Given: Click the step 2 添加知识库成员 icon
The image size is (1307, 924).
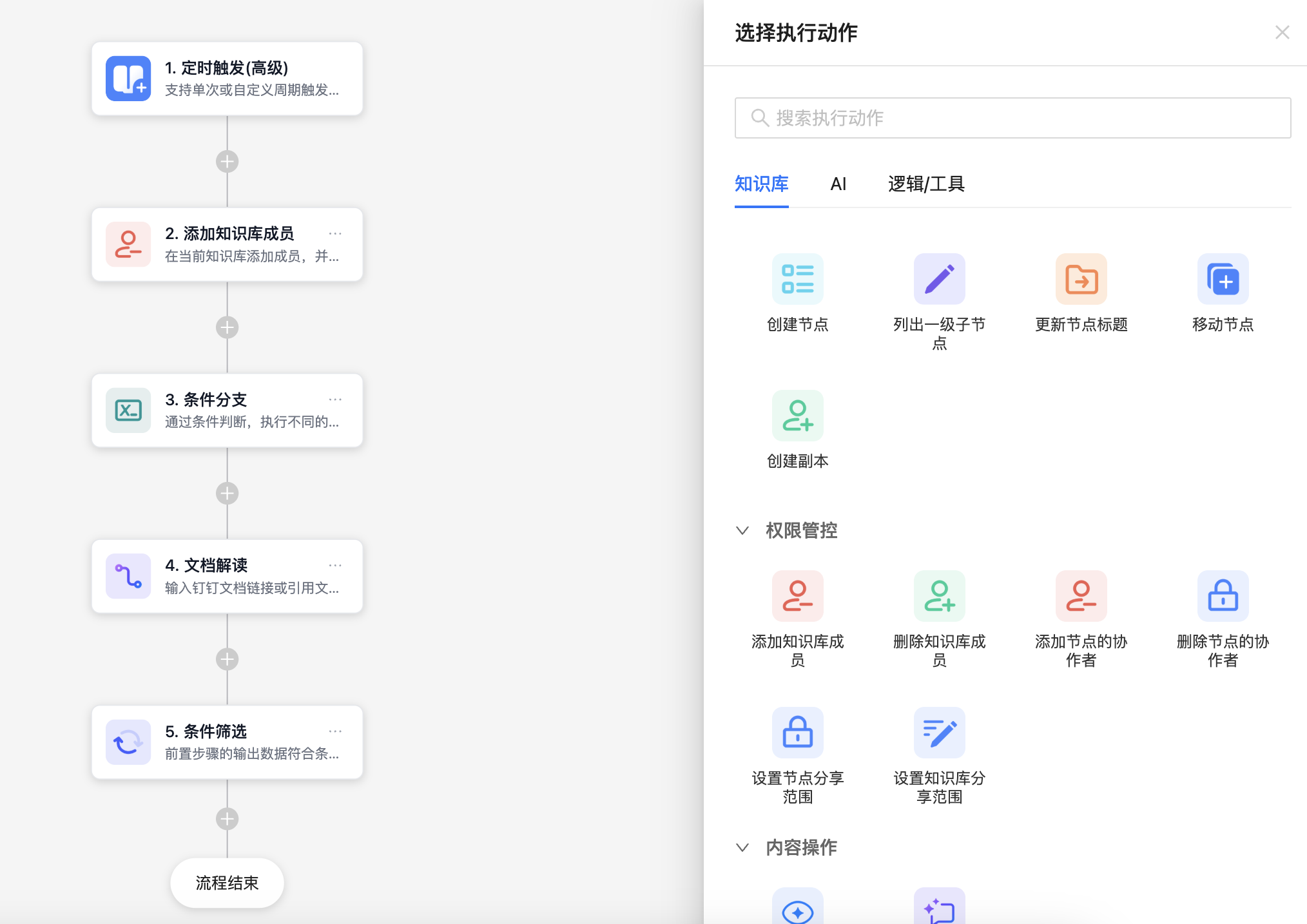Looking at the screenshot, I should coord(128,244).
